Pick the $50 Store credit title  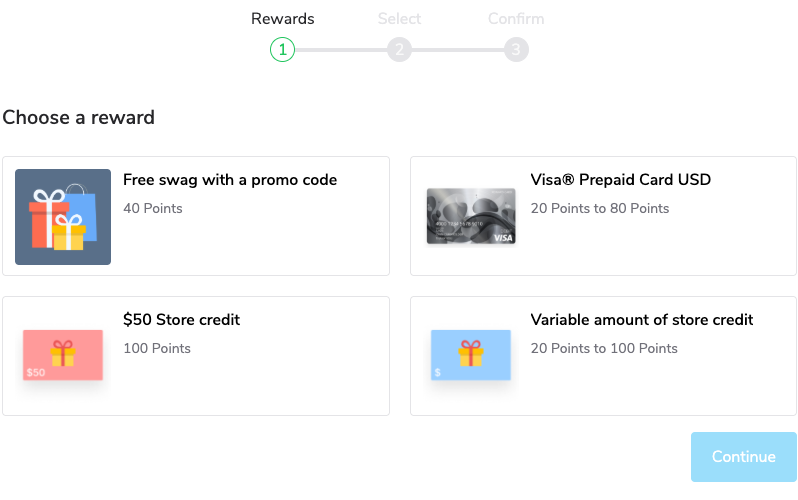point(181,320)
